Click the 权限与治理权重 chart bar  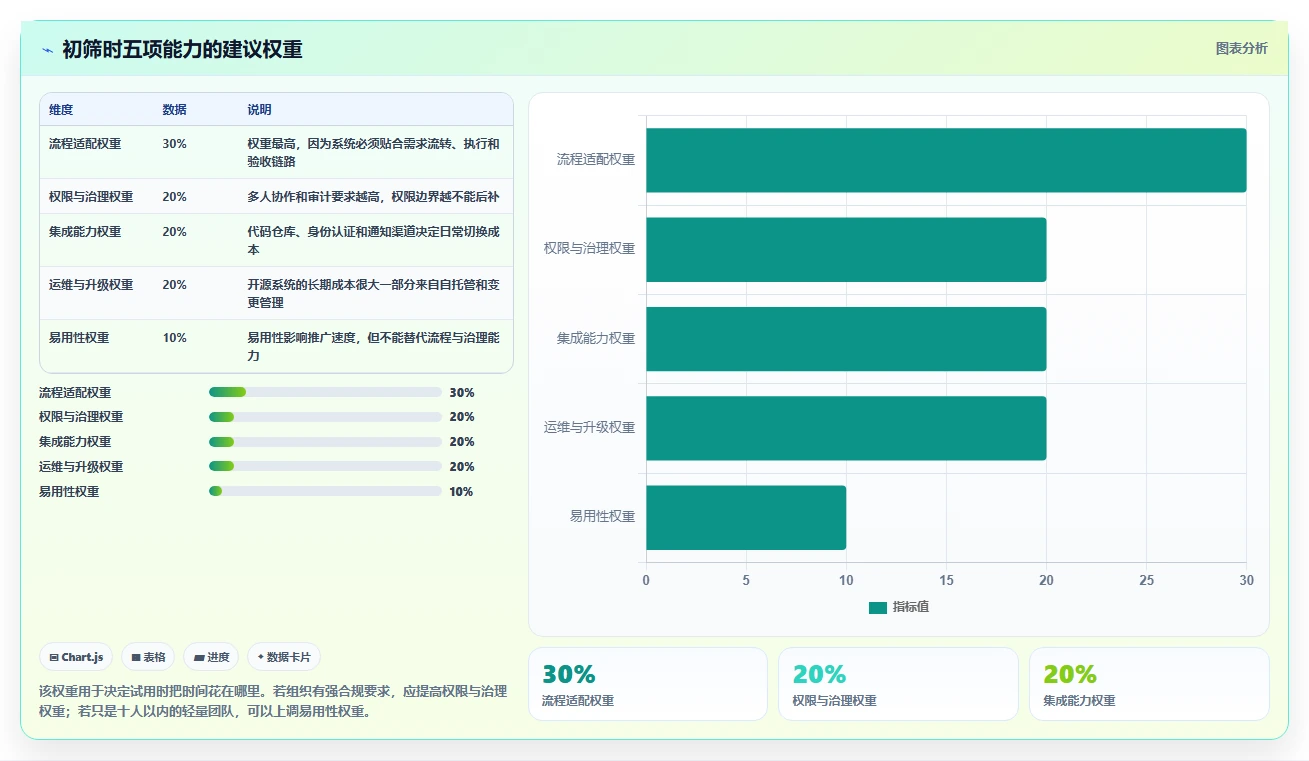point(846,249)
